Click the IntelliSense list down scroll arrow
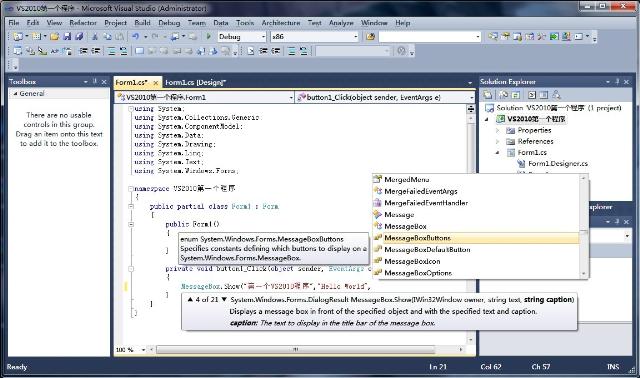This screenshot has height=378, width=640. (x=584, y=273)
